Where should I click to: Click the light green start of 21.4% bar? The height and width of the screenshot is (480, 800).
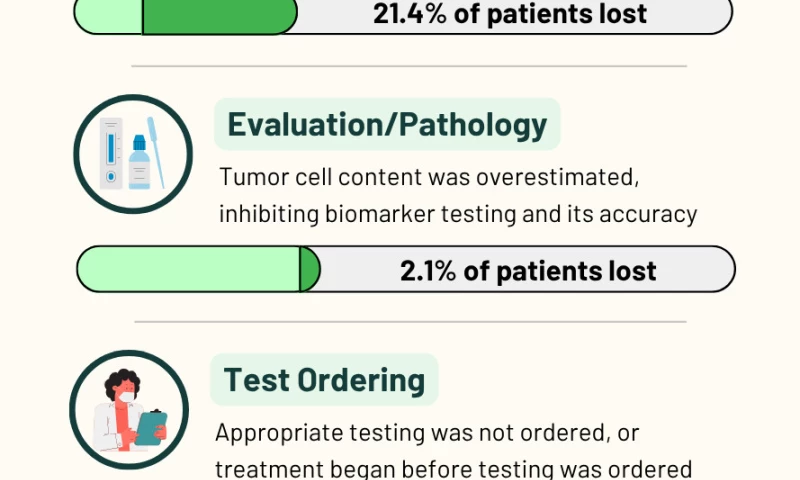(109, 15)
